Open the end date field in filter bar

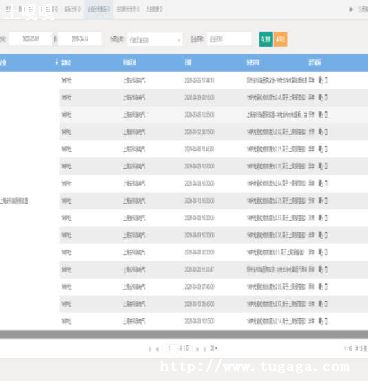[x=80, y=39]
